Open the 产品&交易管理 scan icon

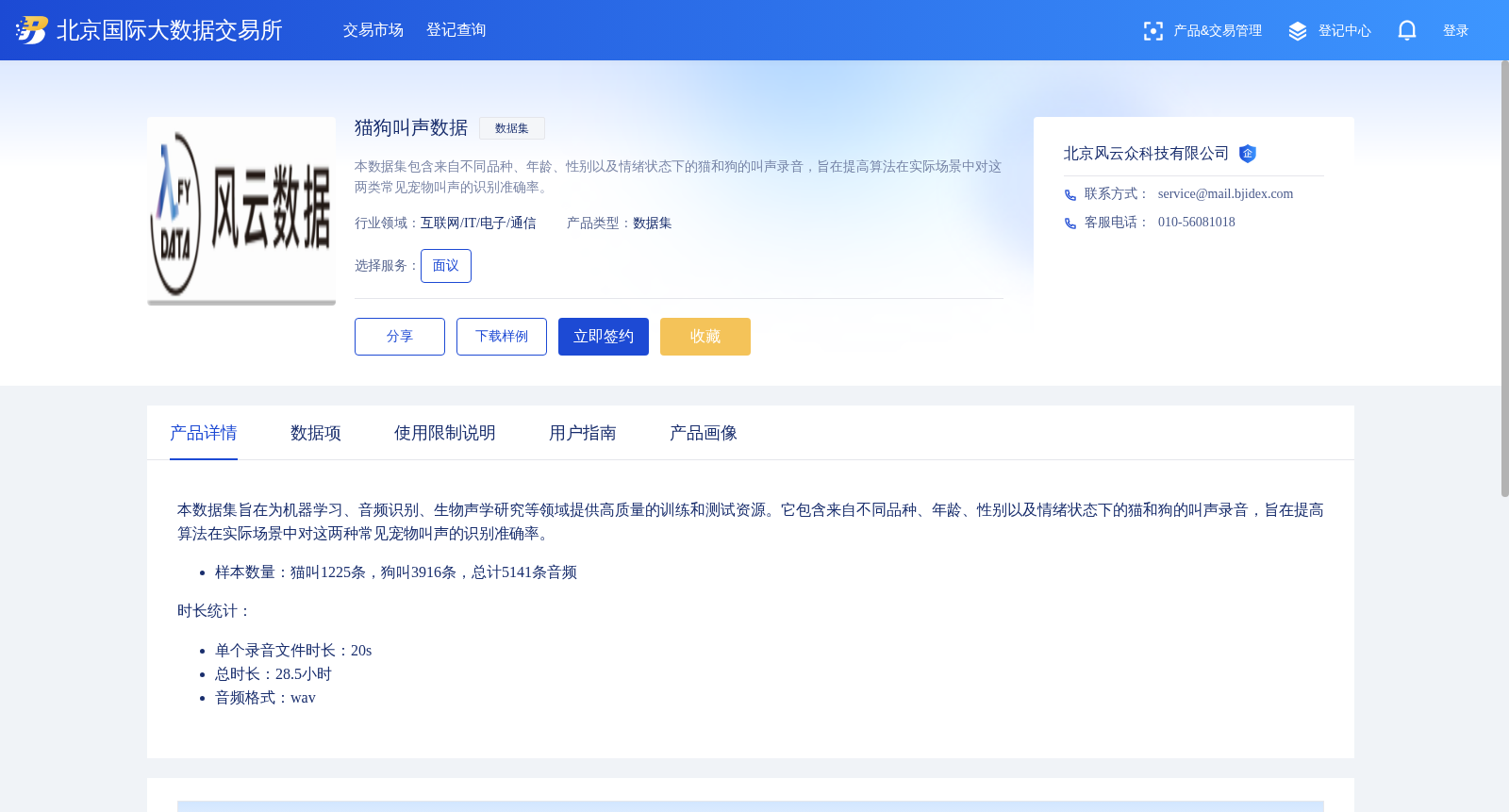(x=1152, y=31)
